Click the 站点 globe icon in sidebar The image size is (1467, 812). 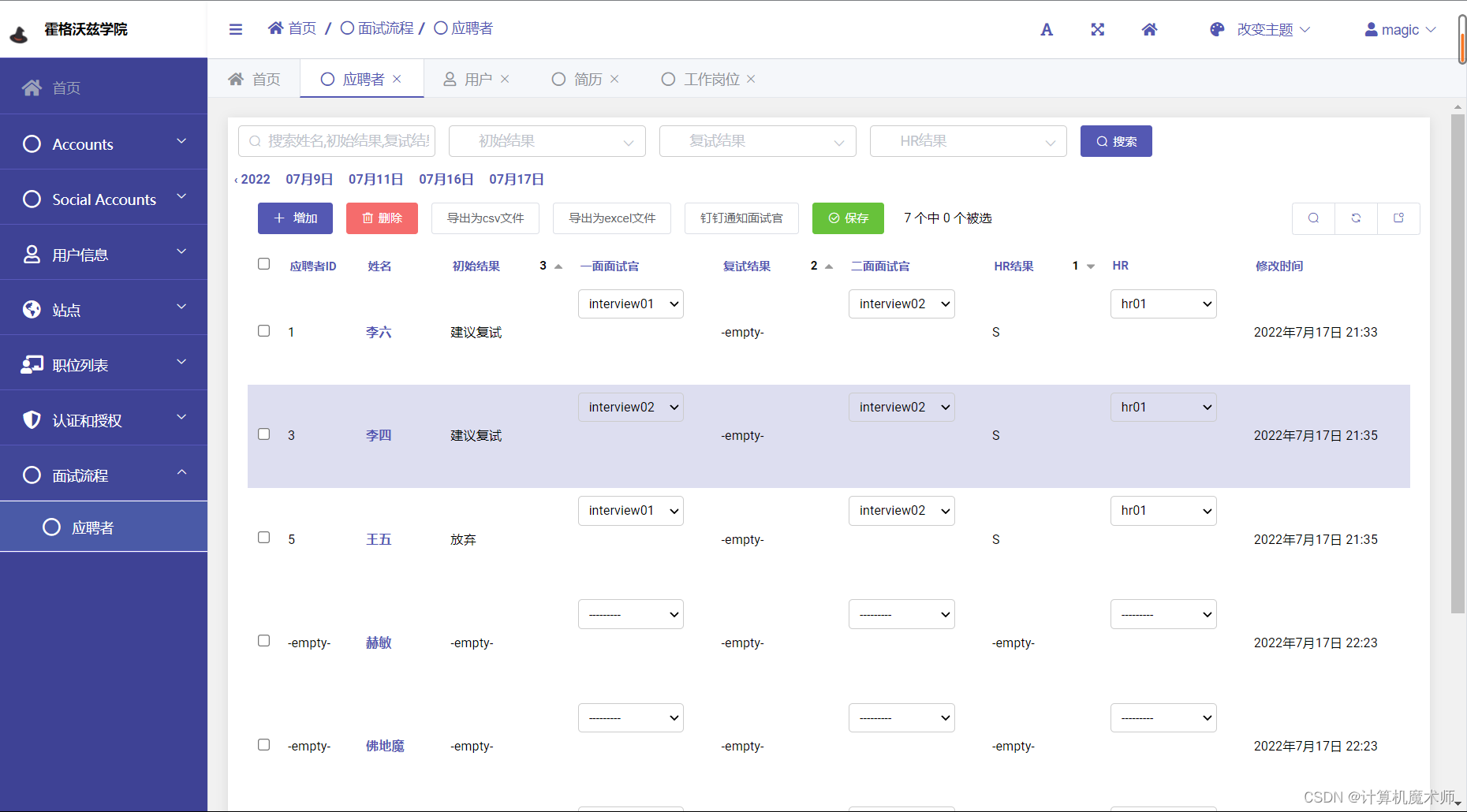32,309
